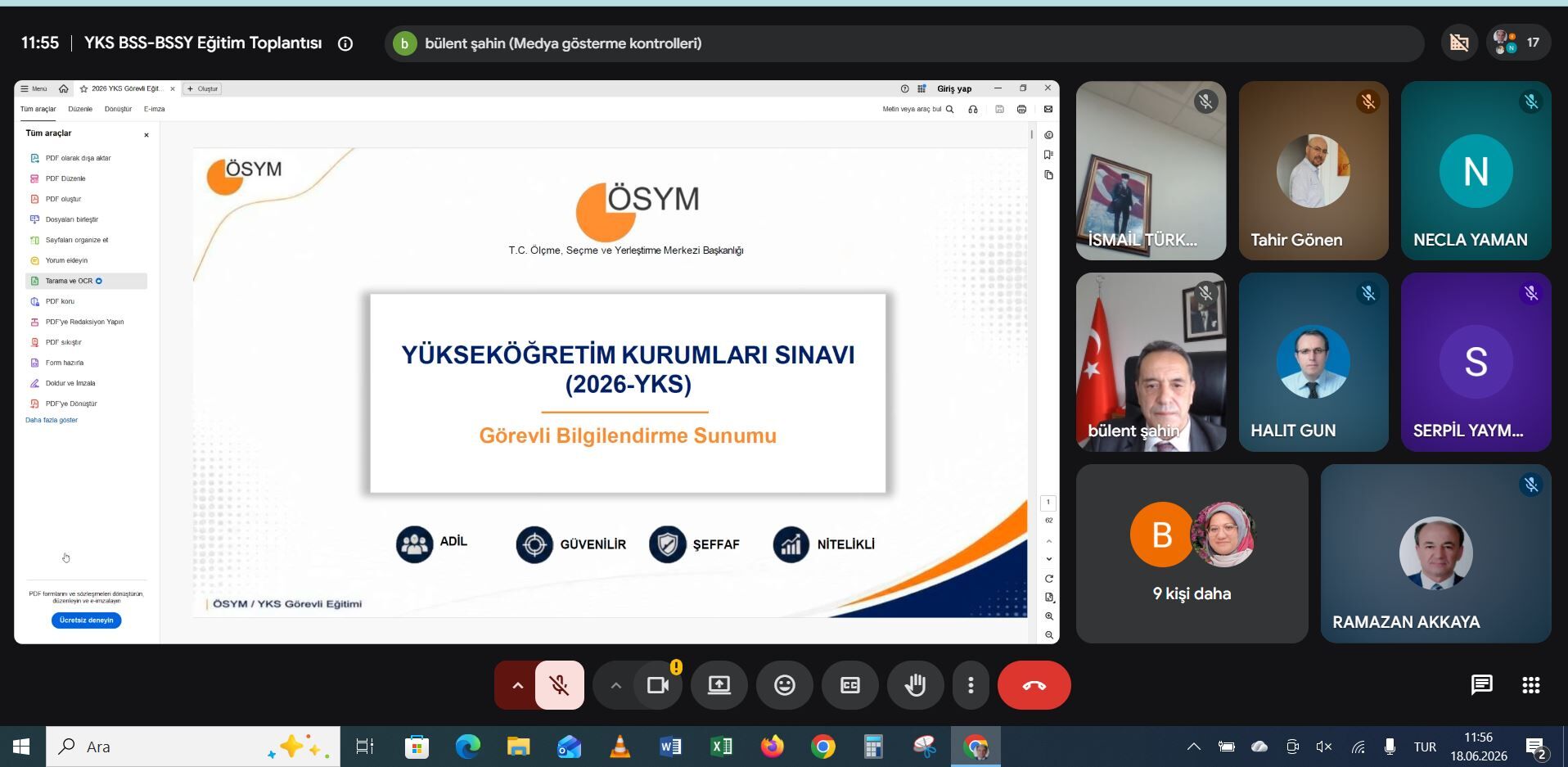Screen dimensions: 1568x767
Task: Select the PDF oluştur tool
Action: [x=86, y=199]
